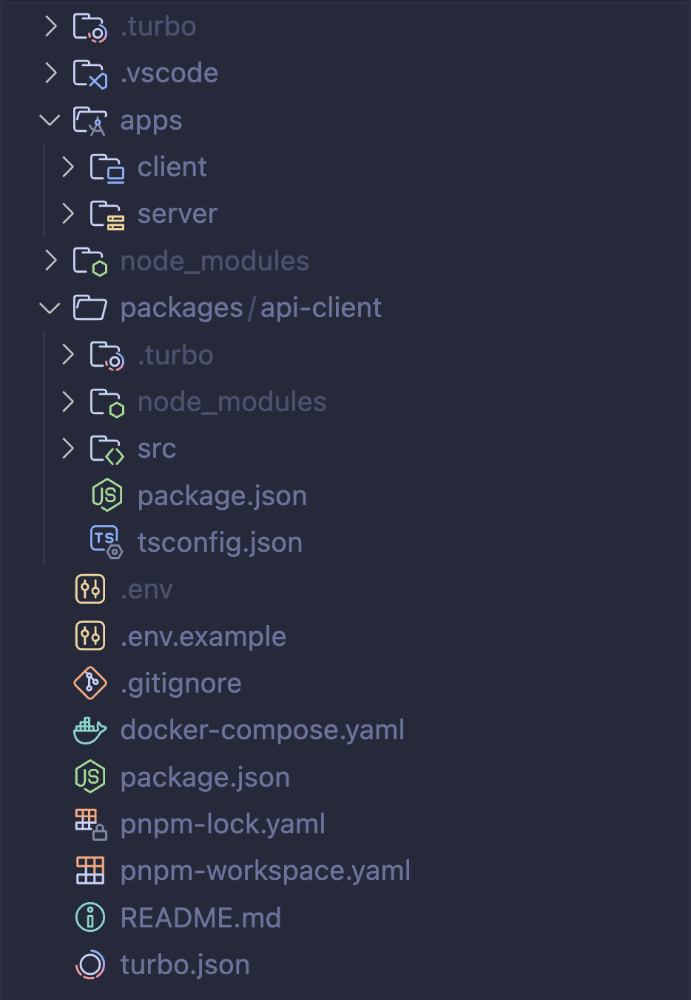Viewport: 691px width, 1000px height.
Task: Select the root node_modules folder
Action: point(214,261)
